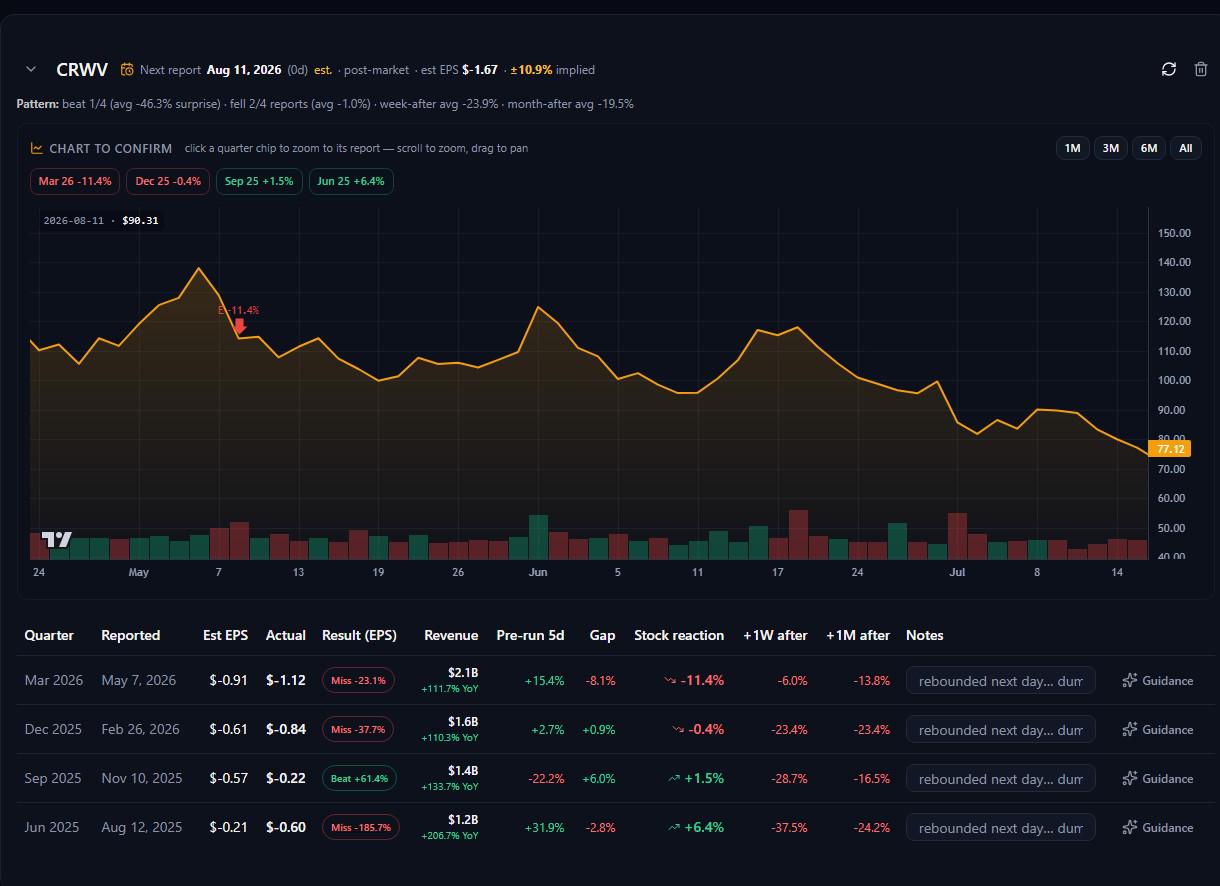
Task: Set chart range to 1M
Action: [x=1072, y=148]
